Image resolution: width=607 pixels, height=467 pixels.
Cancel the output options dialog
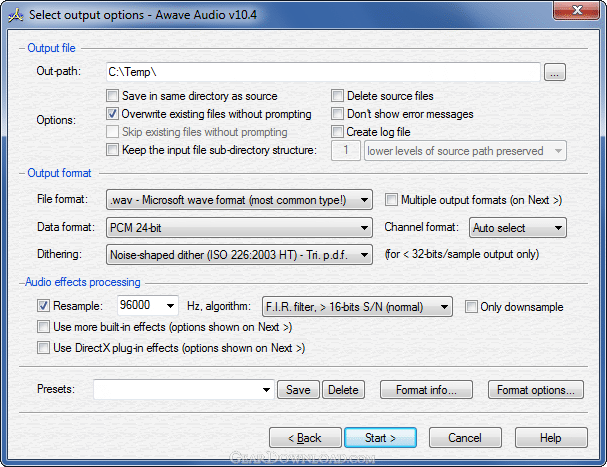(465, 438)
